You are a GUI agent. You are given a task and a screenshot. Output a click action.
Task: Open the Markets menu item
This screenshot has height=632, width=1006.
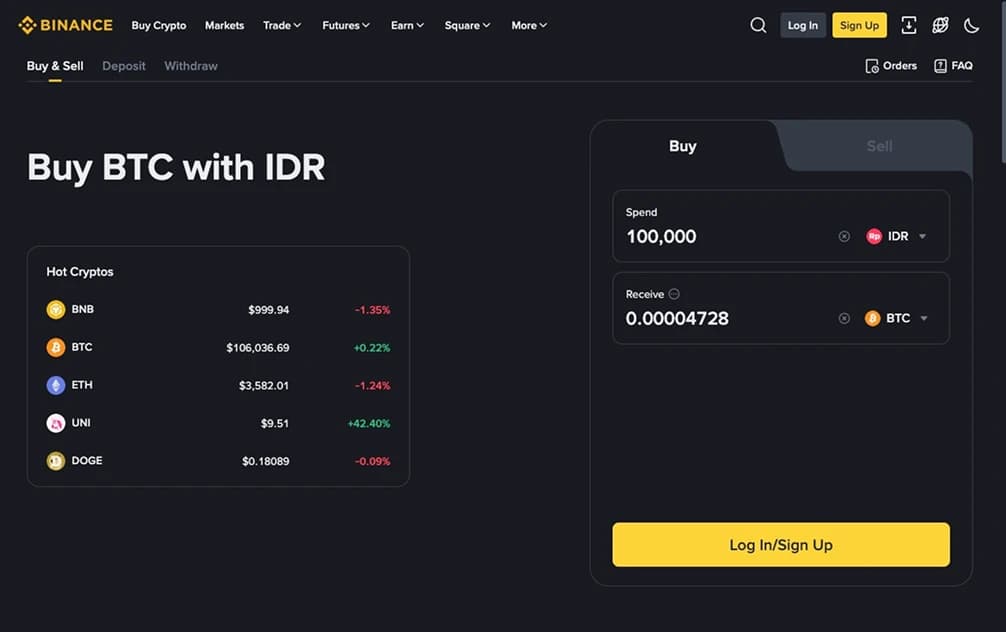pyautogui.click(x=224, y=24)
